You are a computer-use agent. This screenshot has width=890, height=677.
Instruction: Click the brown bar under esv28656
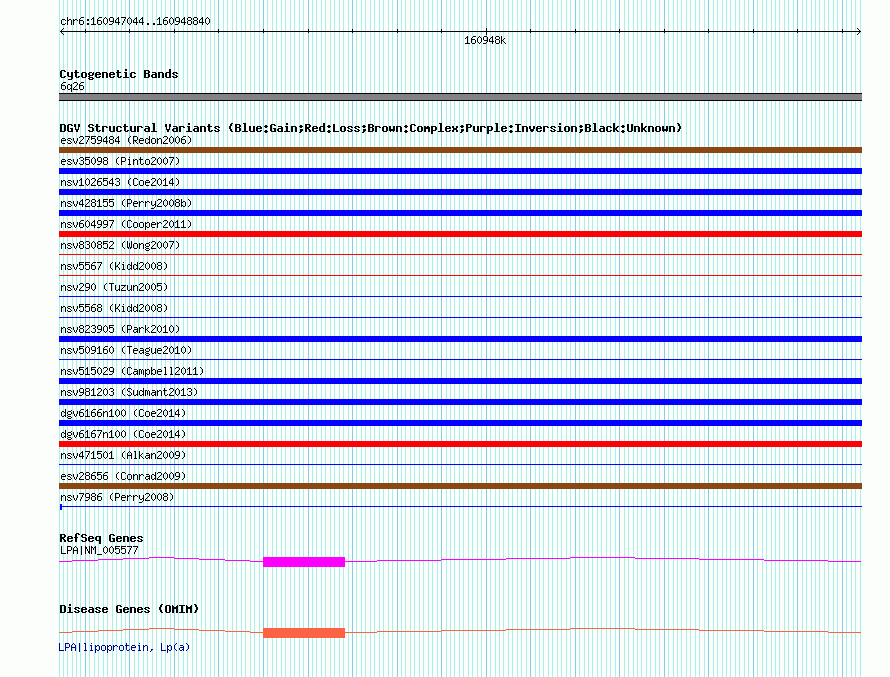coord(460,486)
